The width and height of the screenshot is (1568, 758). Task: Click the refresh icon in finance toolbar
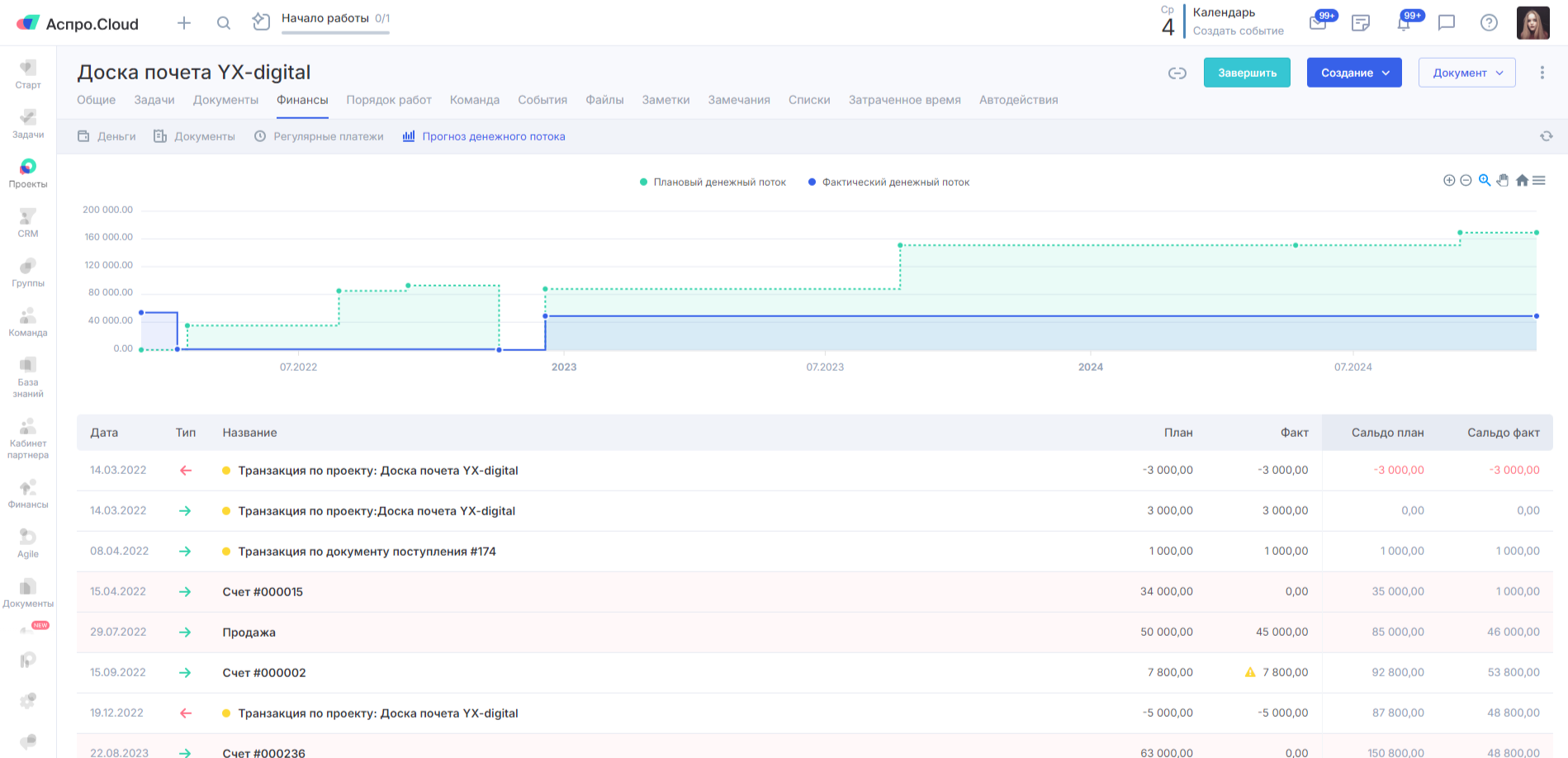[x=1546, y=136]
